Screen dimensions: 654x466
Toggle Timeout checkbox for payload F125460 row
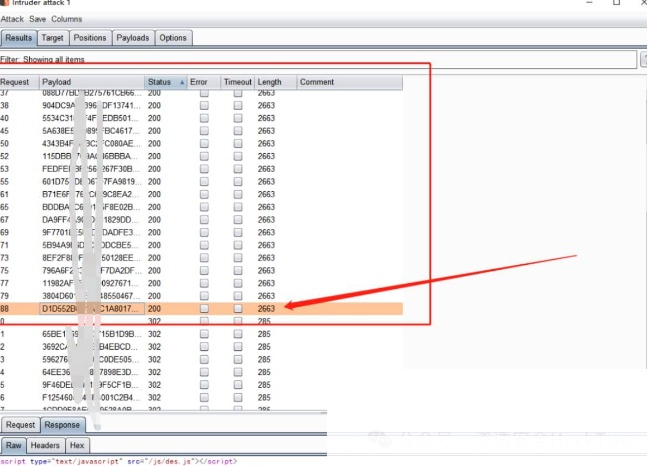[238, 398]
